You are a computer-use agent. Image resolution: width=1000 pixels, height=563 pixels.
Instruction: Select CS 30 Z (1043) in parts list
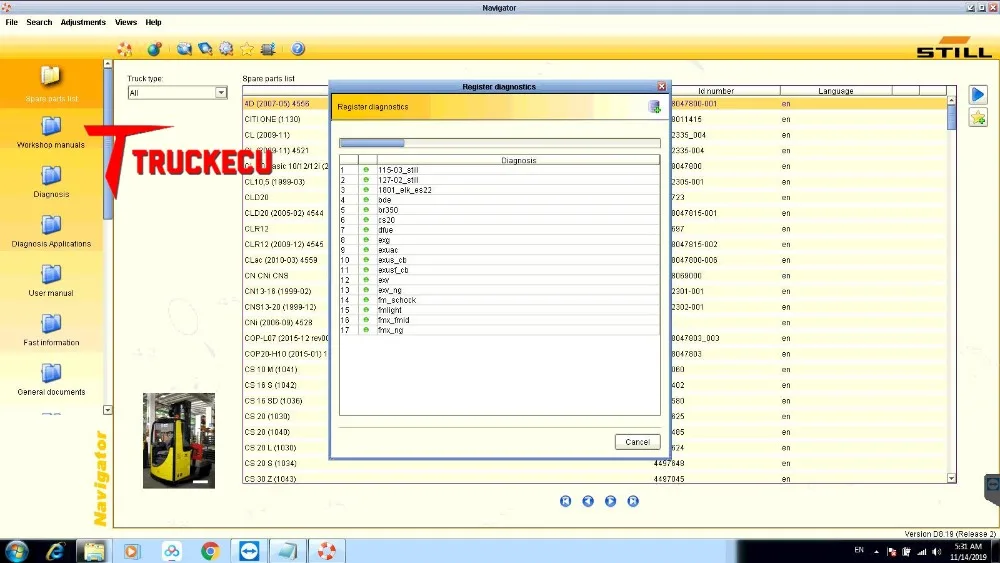tap(270, 479)
